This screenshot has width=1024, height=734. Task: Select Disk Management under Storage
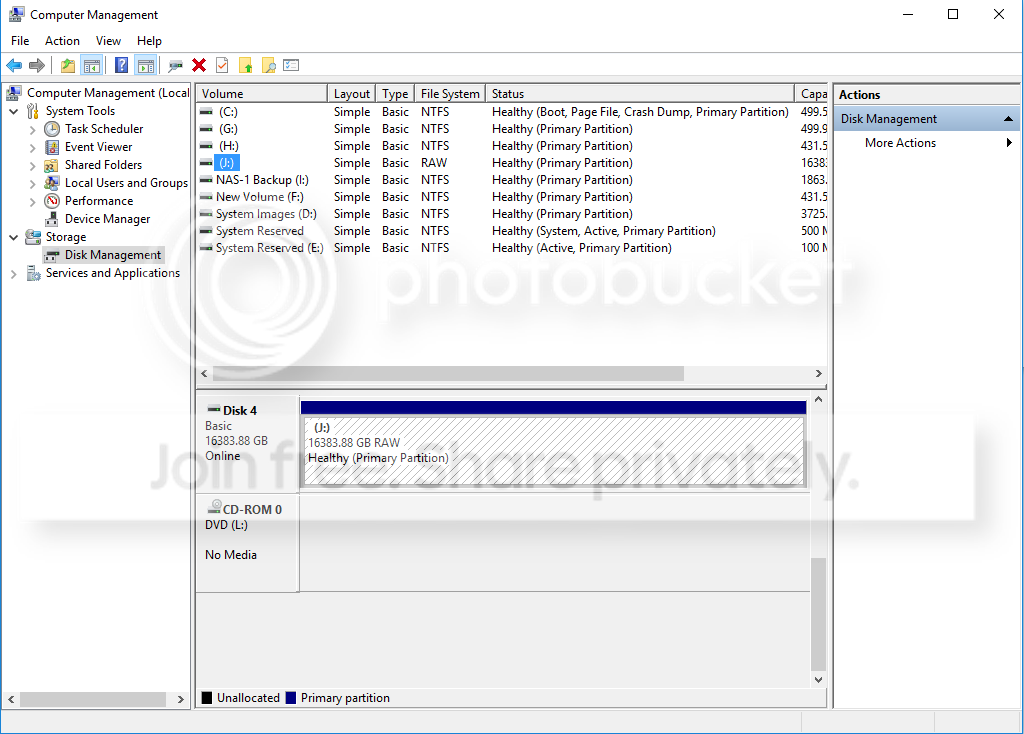[112, 255]
